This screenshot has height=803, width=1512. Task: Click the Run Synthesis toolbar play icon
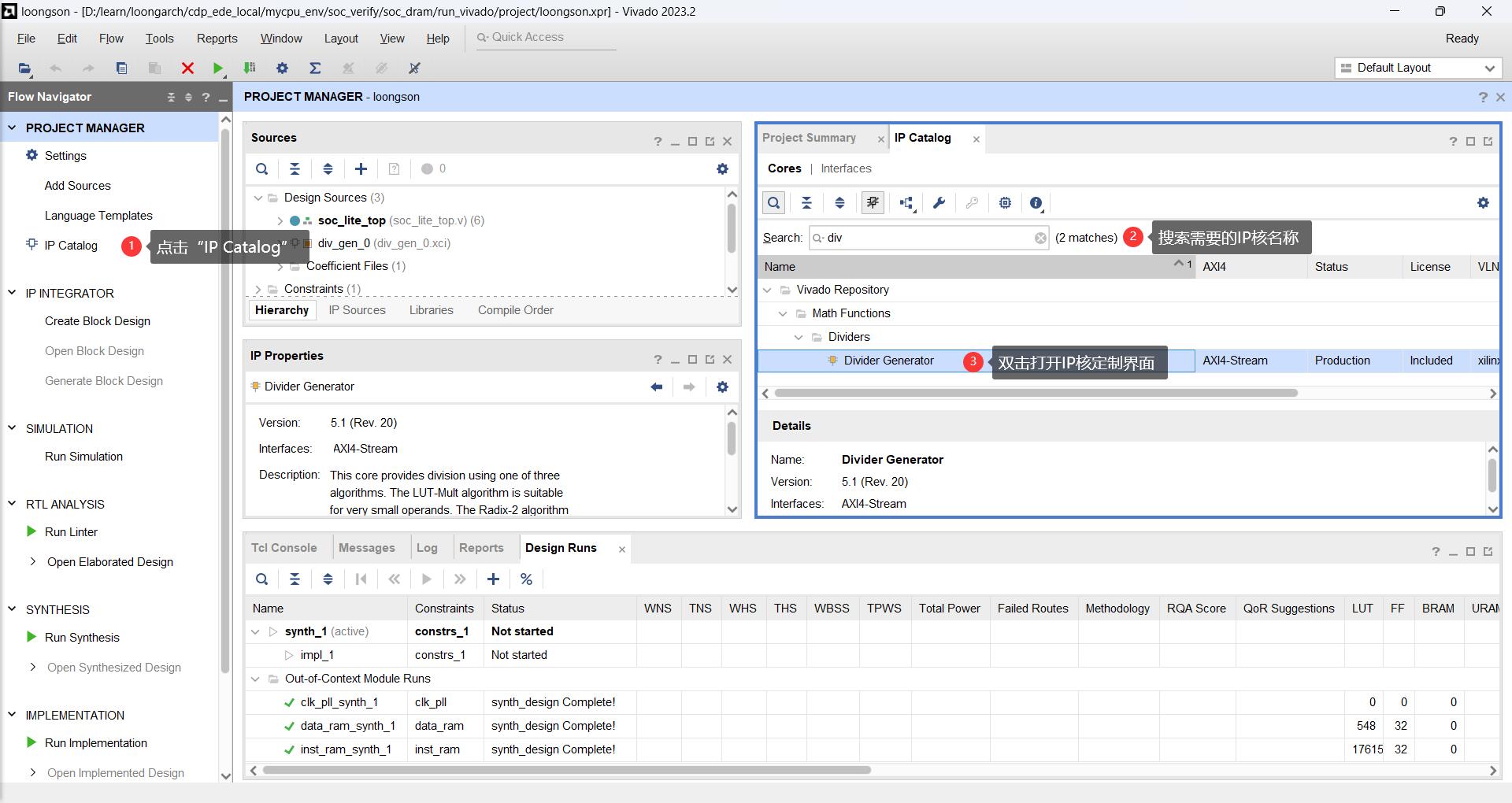click(x=218, y=68)
